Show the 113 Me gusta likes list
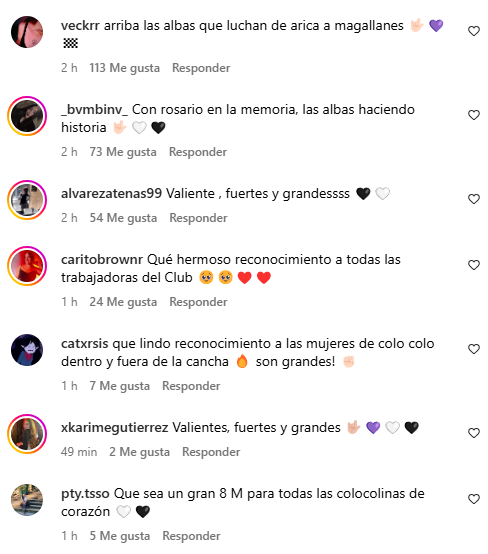The height and width of the screenshot is (554, 488). (x=124, y=68)
